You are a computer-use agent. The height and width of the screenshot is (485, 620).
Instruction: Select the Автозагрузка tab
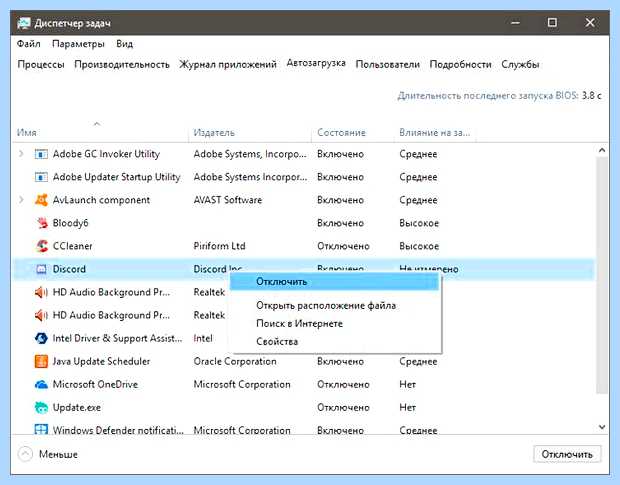(x=316, y=63)
